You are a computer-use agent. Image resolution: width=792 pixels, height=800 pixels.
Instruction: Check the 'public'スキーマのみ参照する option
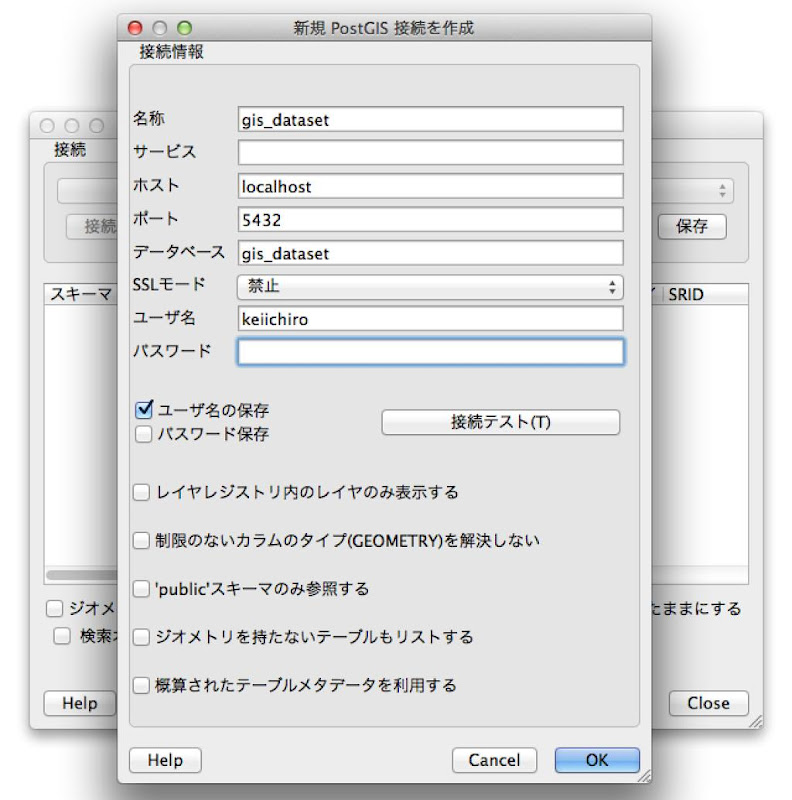[143, 589]
